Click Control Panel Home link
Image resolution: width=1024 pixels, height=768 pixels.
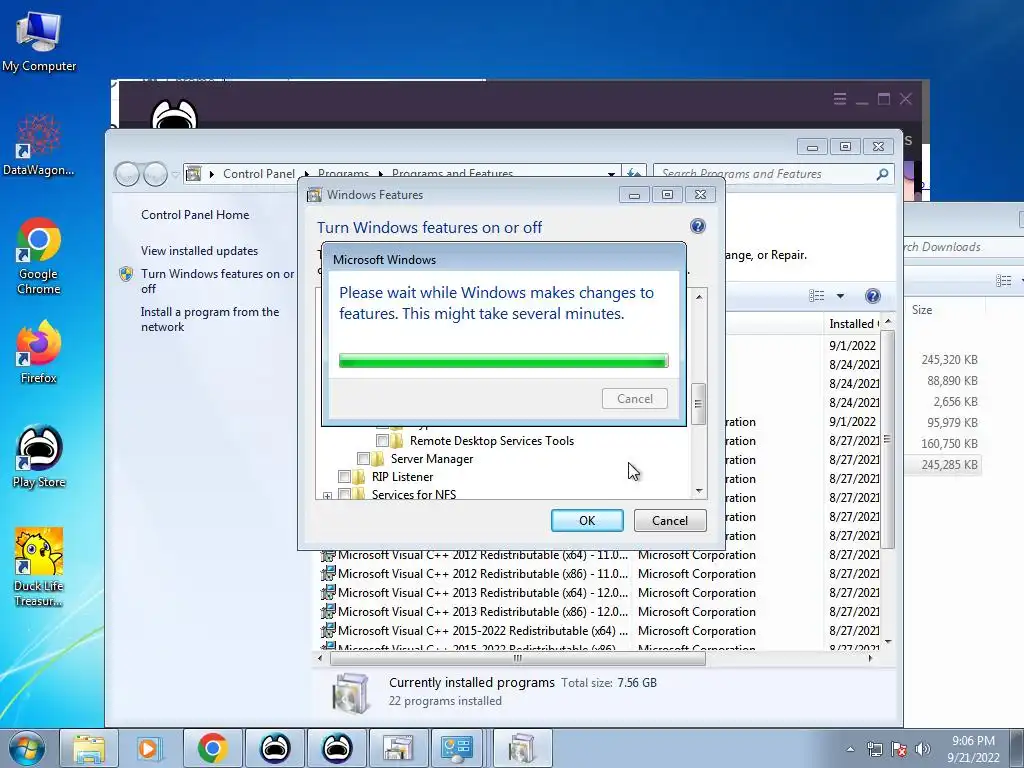tap(195, 215)
